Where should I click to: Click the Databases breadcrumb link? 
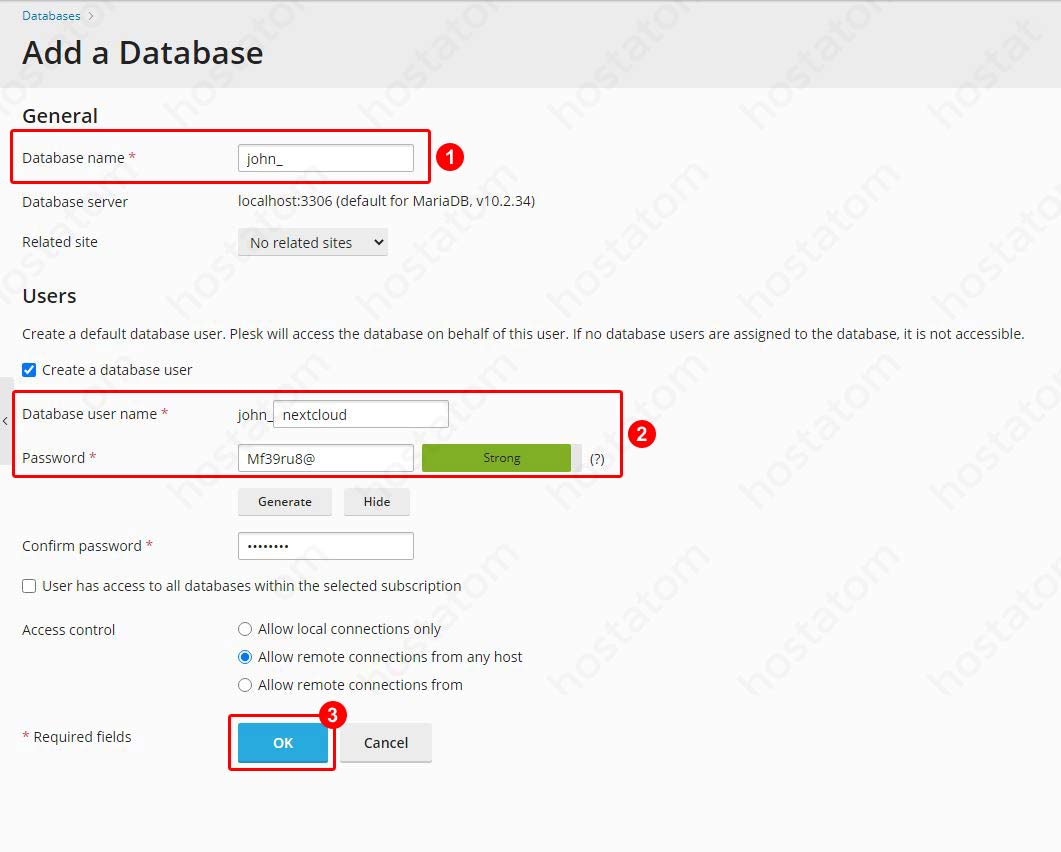[51, 16]
